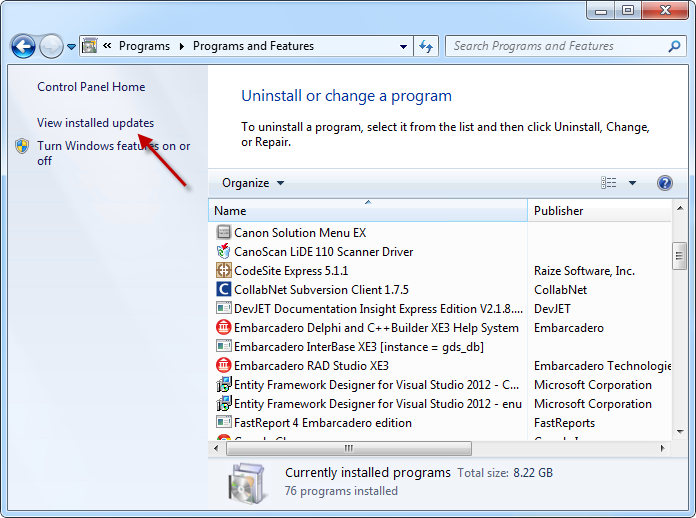Select Canon Solution Menu EX icon
This screenshot has width=696, height=518.
click(x=224, y=232)
